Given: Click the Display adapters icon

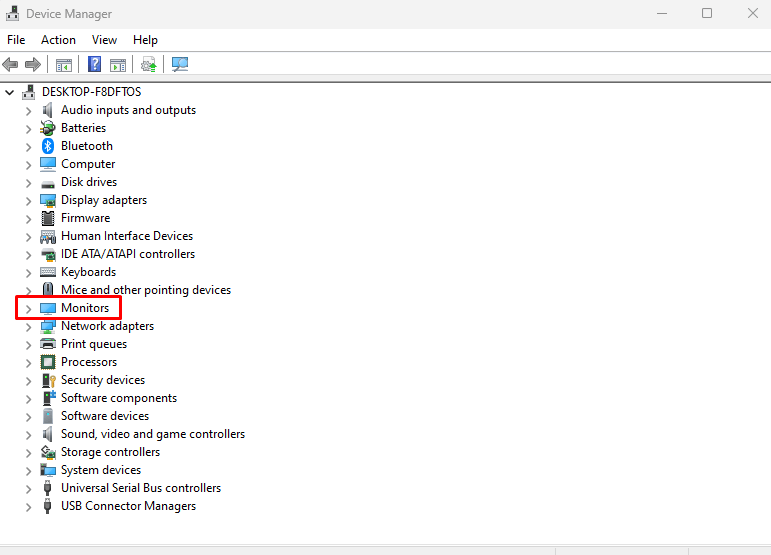Looking at the screenshot, I should (x=48, y=201).
